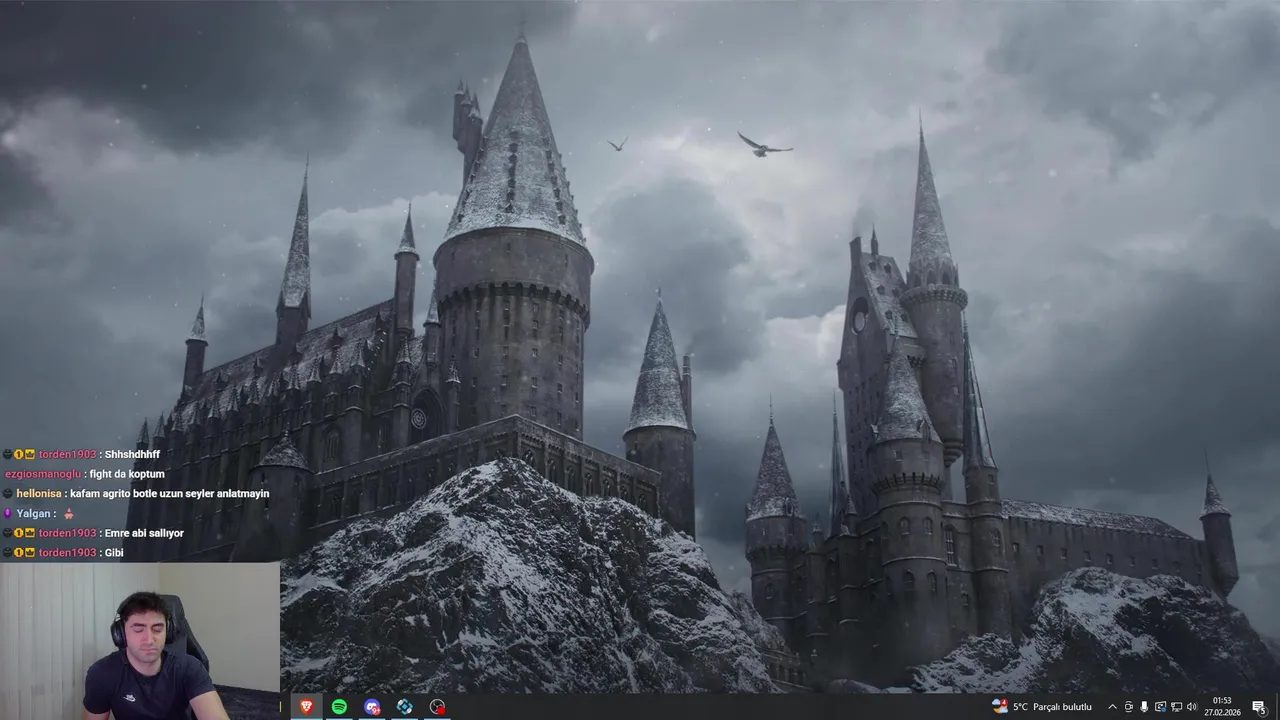Click crown badge on the 'Gibi' message

click(30, 553)
